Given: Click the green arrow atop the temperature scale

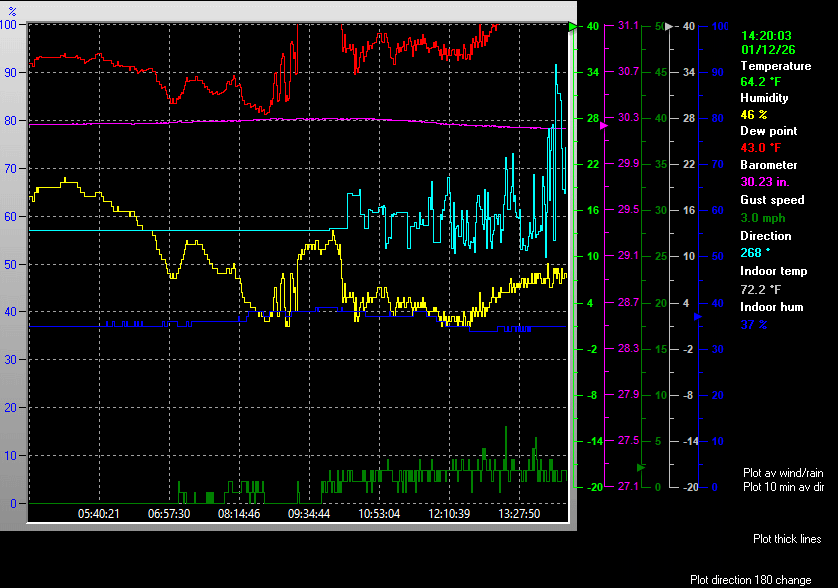Looking at the screenshot, I should (x=572, y=27).
